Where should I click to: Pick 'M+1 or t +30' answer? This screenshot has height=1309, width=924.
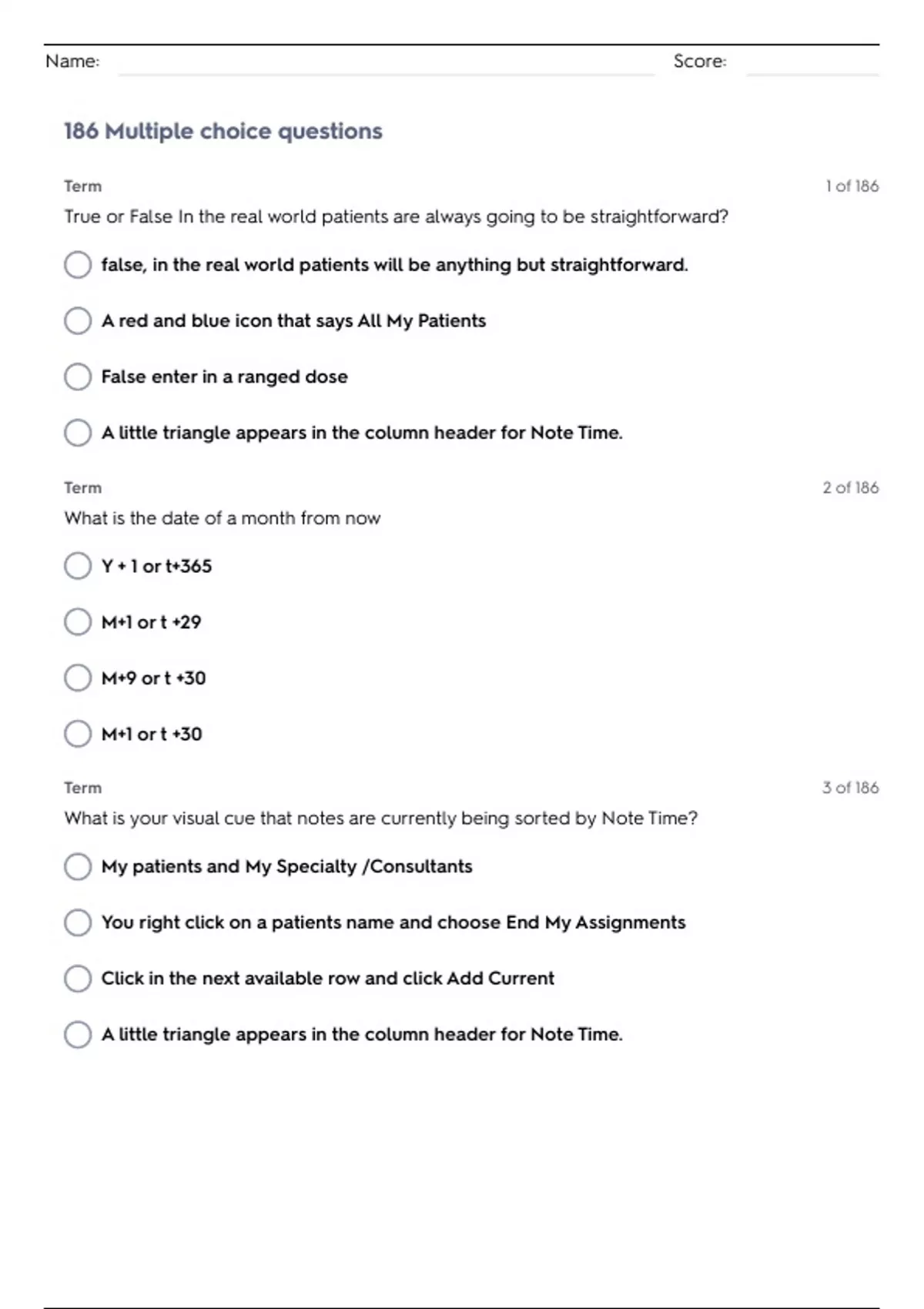pos(78,734)
